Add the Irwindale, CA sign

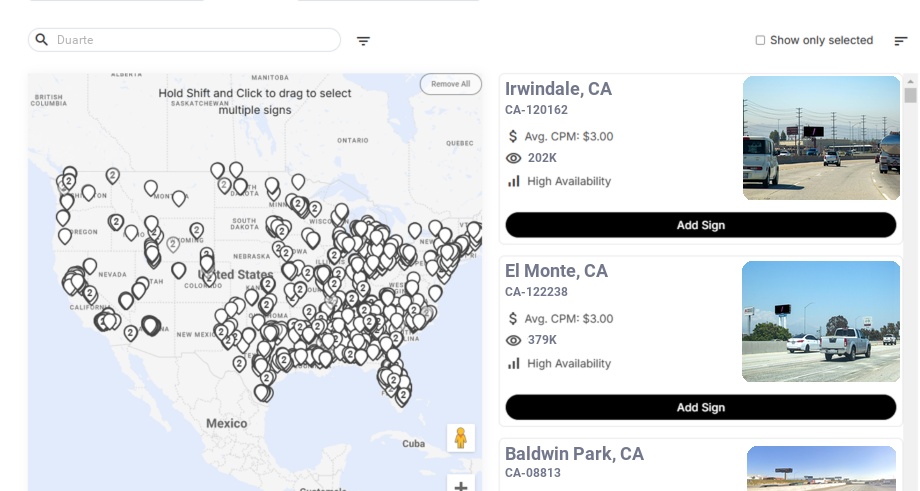point(700,225)
